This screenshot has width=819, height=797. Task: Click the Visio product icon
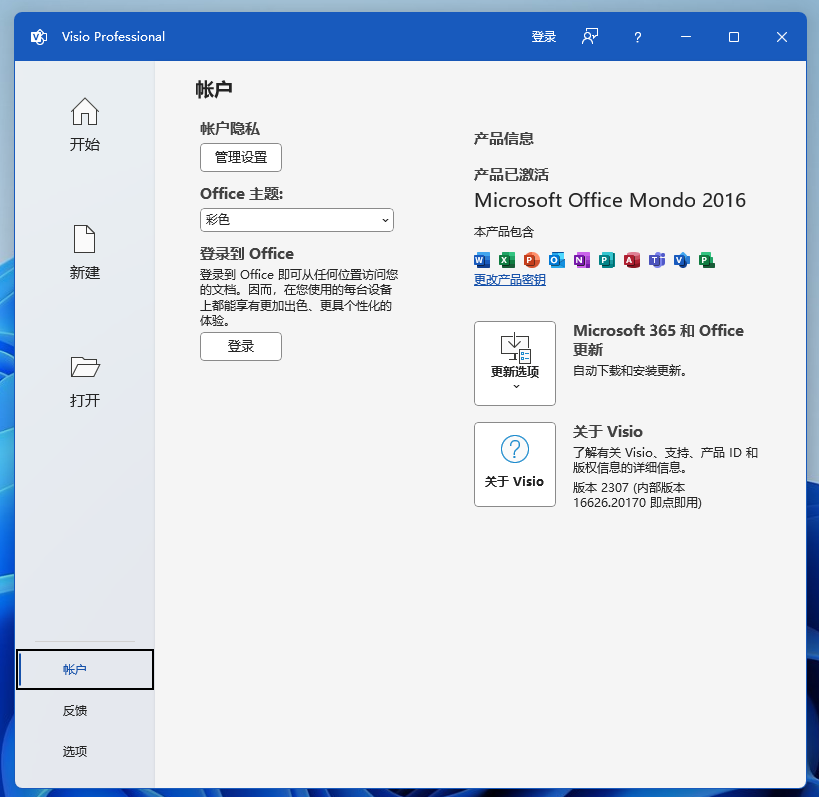click(x=682, y=260)
